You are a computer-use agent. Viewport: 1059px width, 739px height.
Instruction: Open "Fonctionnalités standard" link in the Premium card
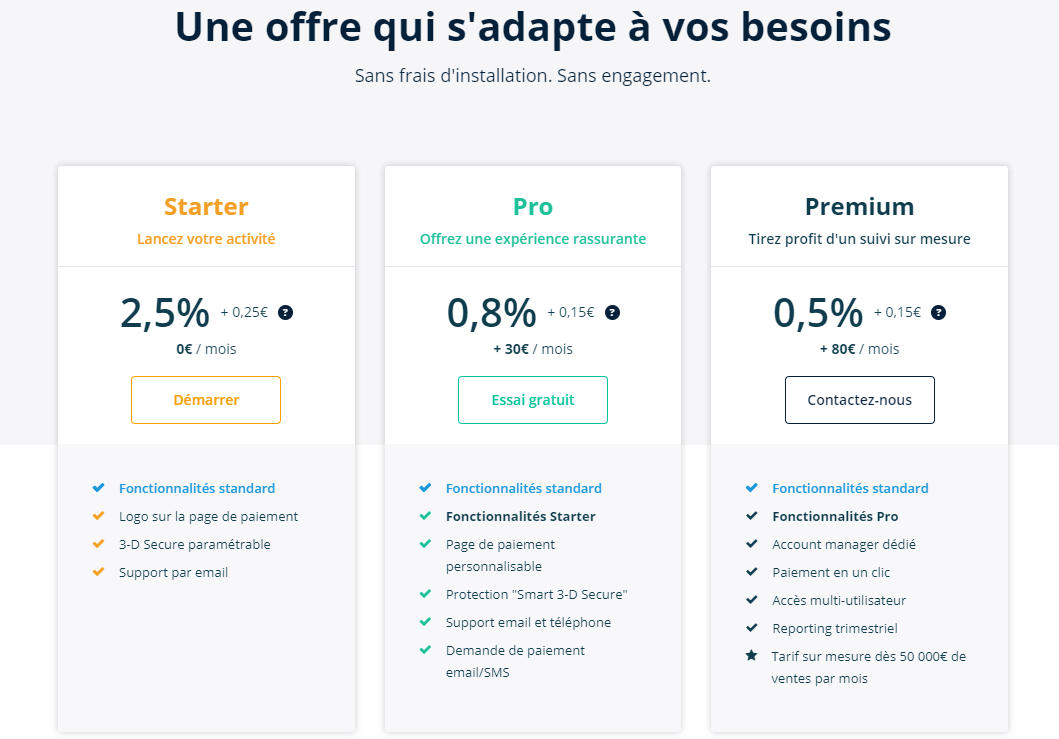coord(850,488)
